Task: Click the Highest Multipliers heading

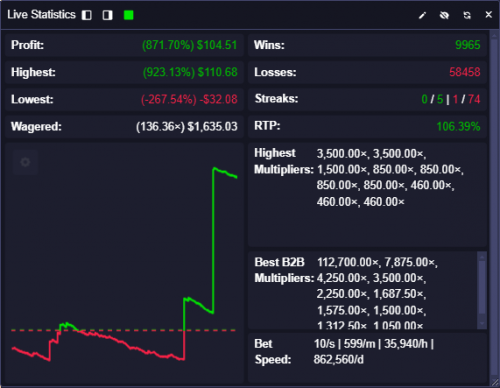Action: click(x=284, y=161)
